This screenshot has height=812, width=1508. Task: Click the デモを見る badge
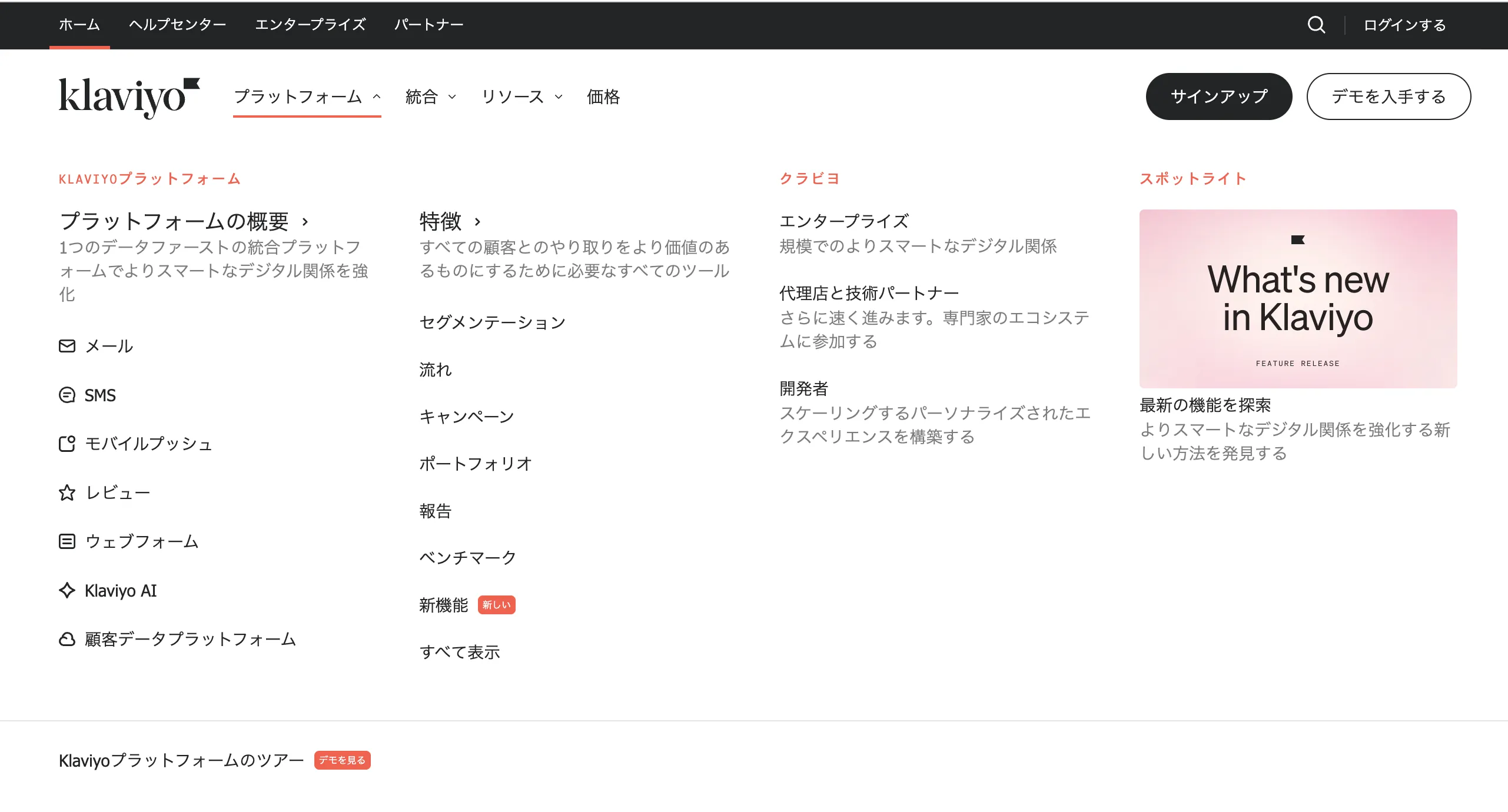click(342, 760)
